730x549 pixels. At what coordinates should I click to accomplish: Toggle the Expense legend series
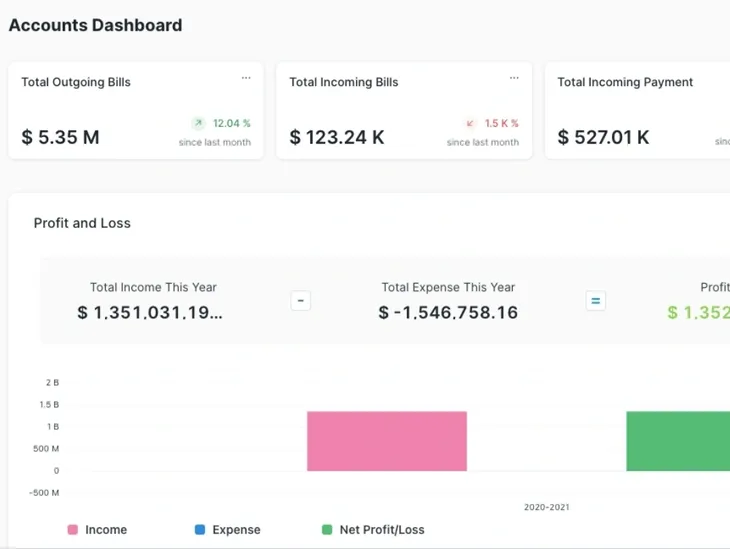228,529
